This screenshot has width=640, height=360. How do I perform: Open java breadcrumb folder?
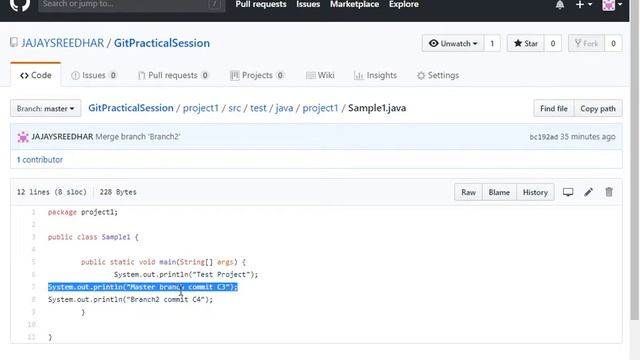[x=284, y=108]
